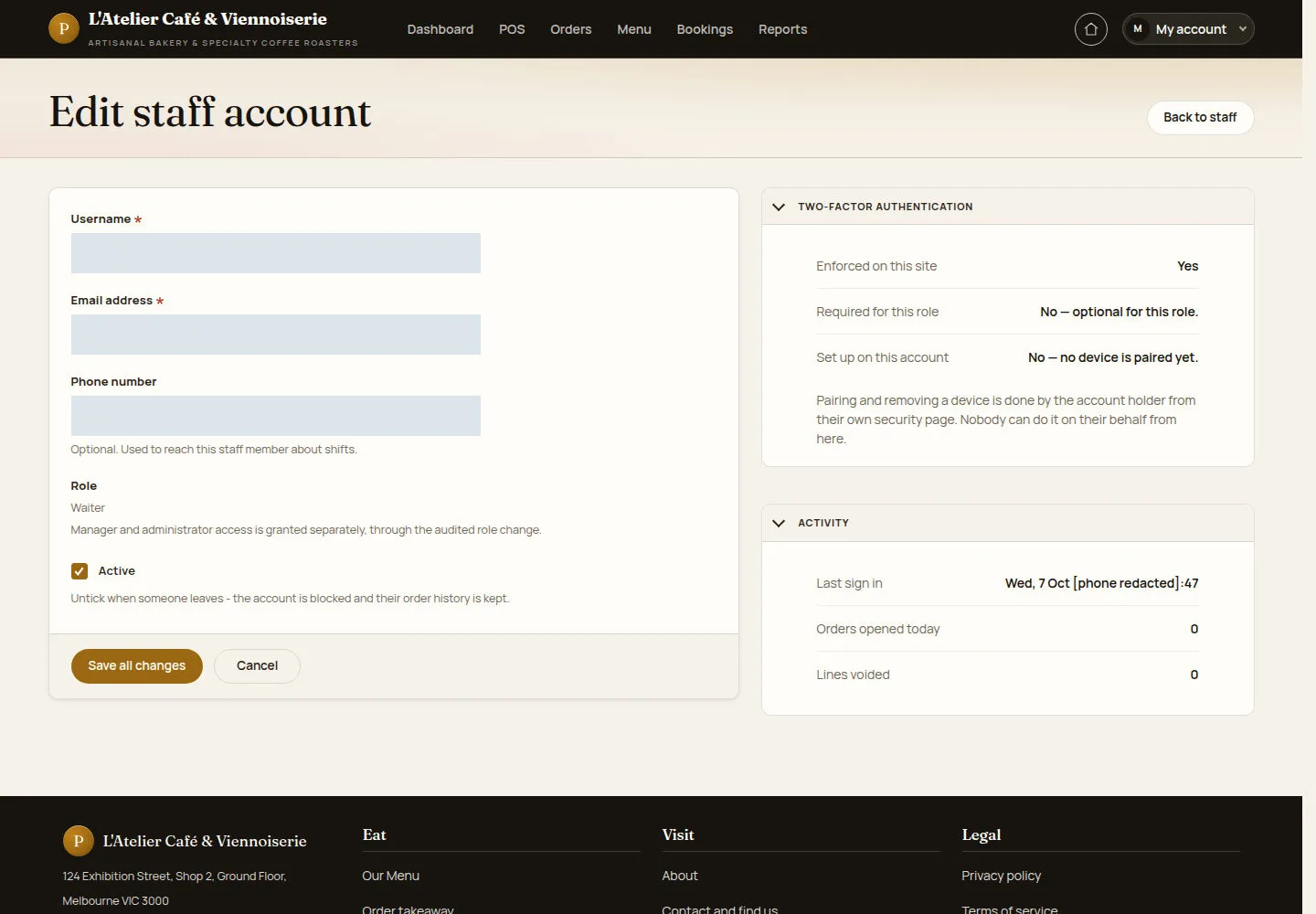
Task: Click 'No — optional for this role.' value
Action: [x=1120, y=312]
